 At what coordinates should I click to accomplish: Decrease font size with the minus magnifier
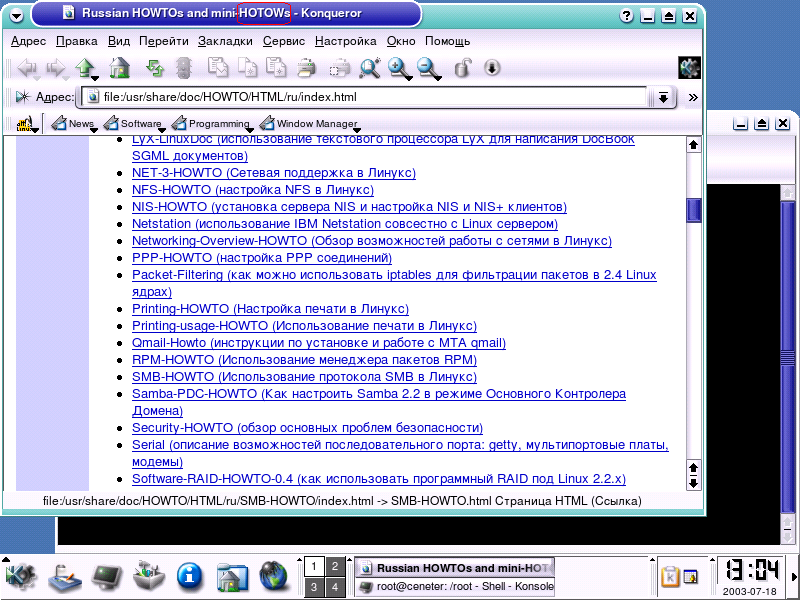pyautogui.click(x=429, y=68)
